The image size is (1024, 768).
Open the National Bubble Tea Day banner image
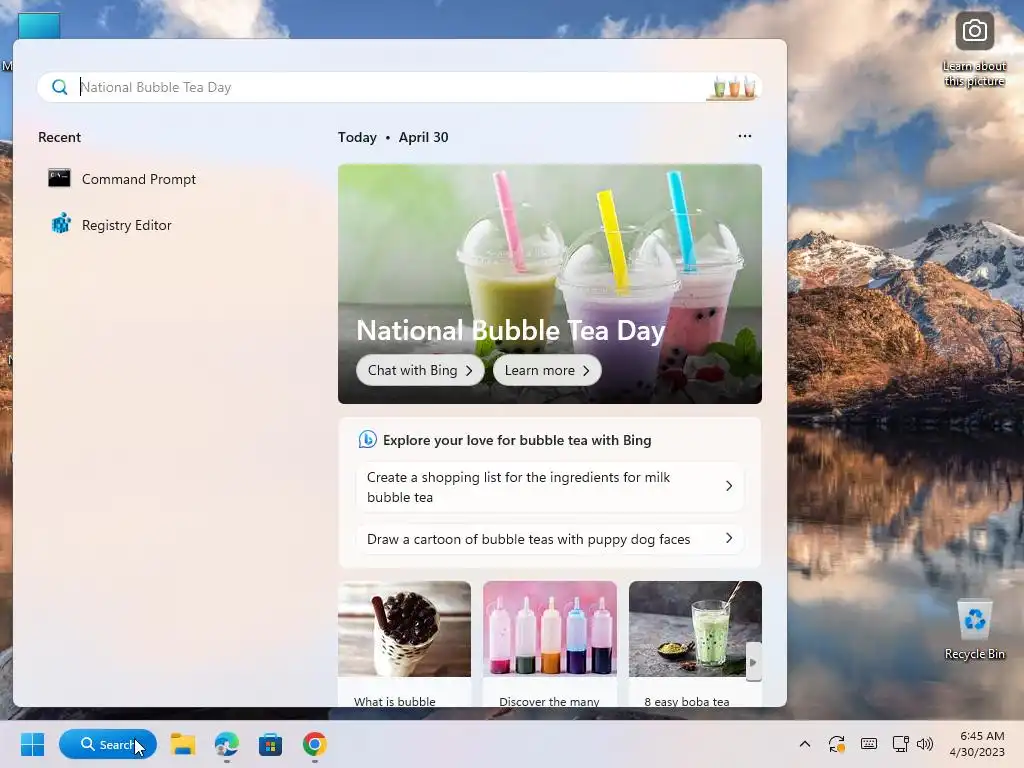point(549,283)
